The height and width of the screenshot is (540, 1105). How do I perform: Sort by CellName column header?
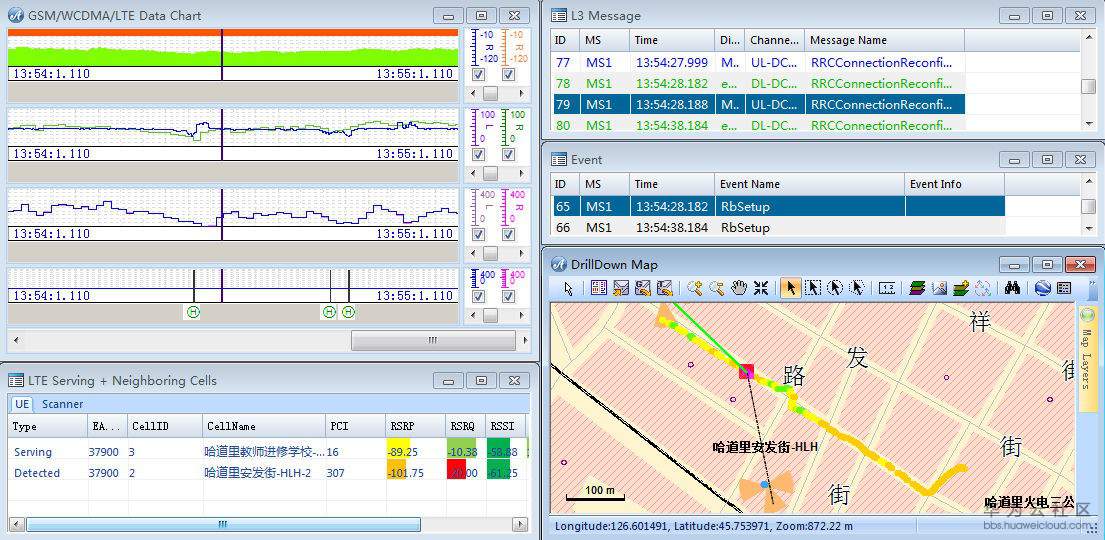pyautogui.click(x=263, y=426)
